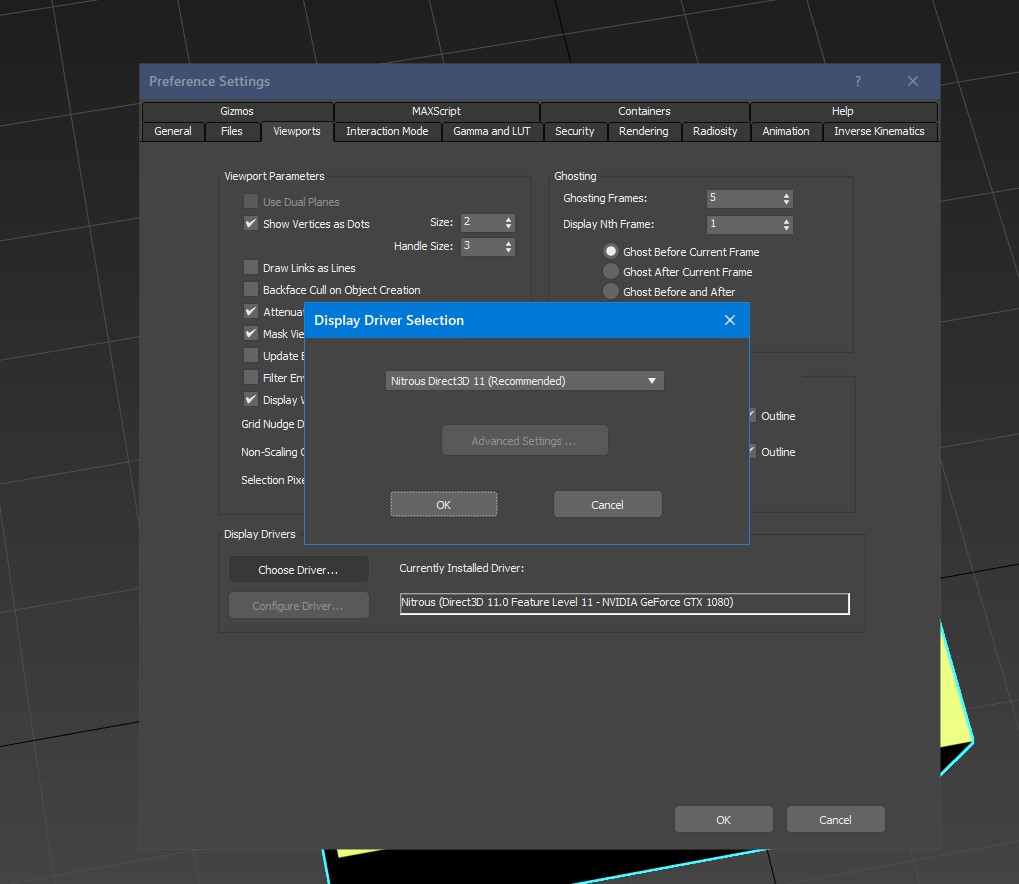Click OK in Display Driver Selection dialog
This screenshot has height=884, width=1019.
point(443,505)
